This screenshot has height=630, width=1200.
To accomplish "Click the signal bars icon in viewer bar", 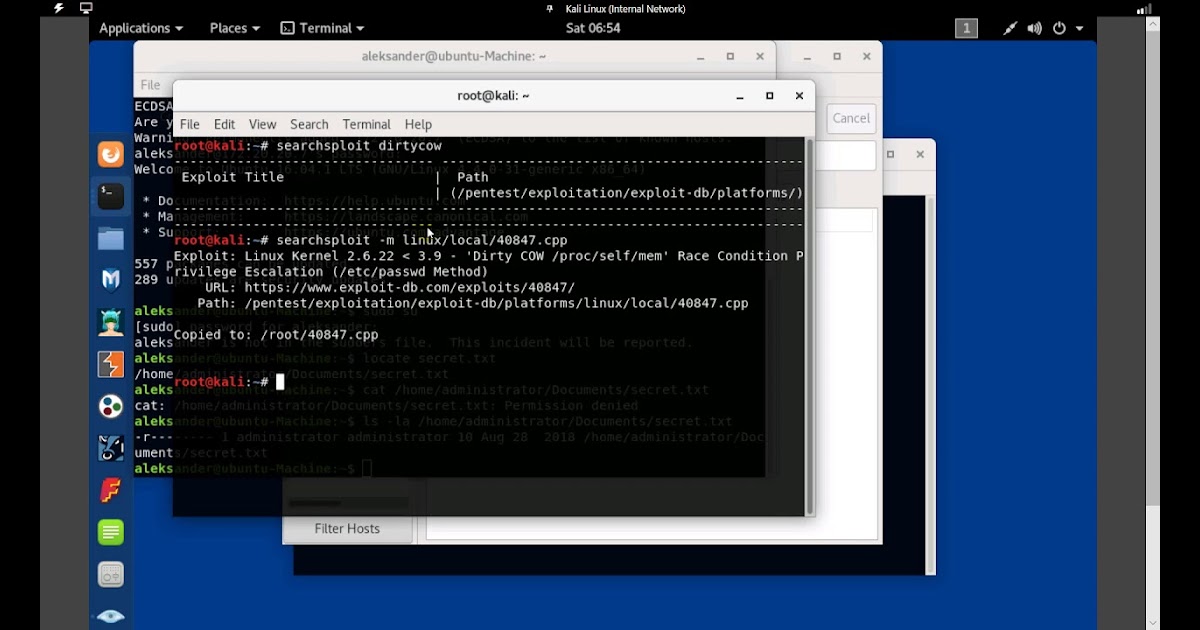I will [1144, 9].
